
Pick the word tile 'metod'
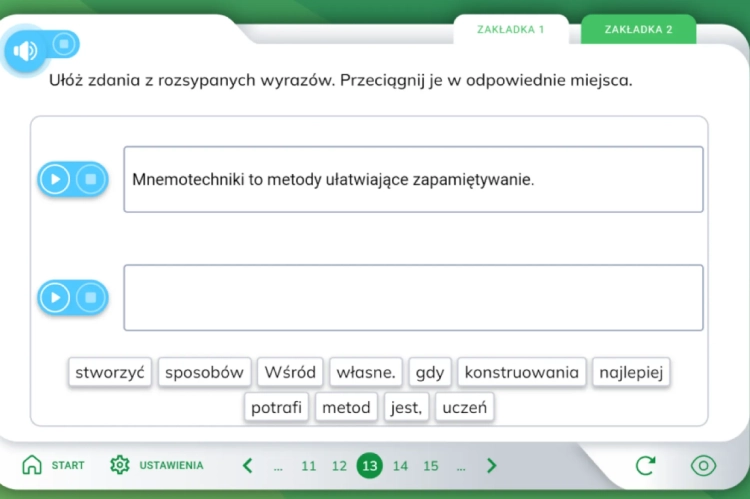point(346,407)
